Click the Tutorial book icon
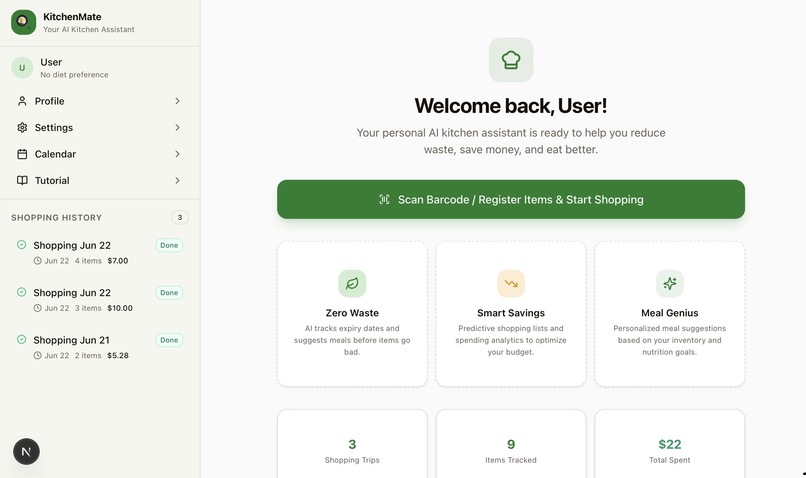Viewport: 806px width, 478px height. tap(22, 180)
